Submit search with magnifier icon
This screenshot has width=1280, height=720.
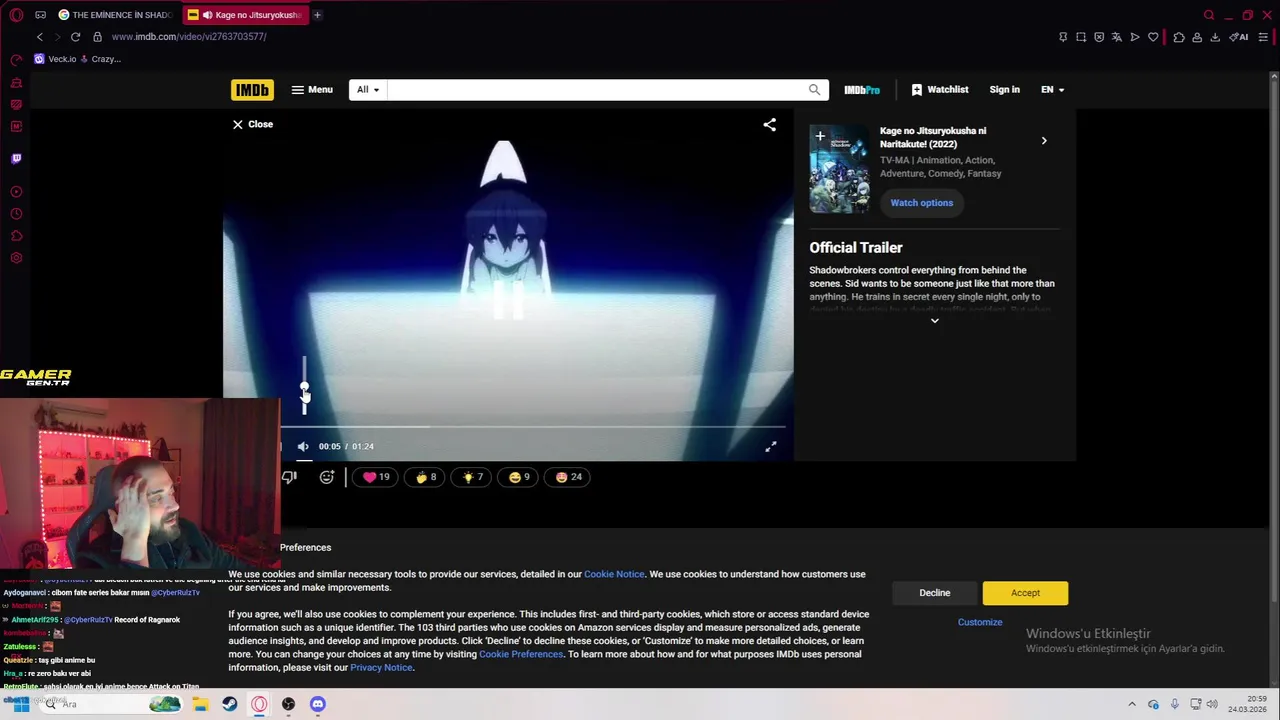click(x=814, y=90)
